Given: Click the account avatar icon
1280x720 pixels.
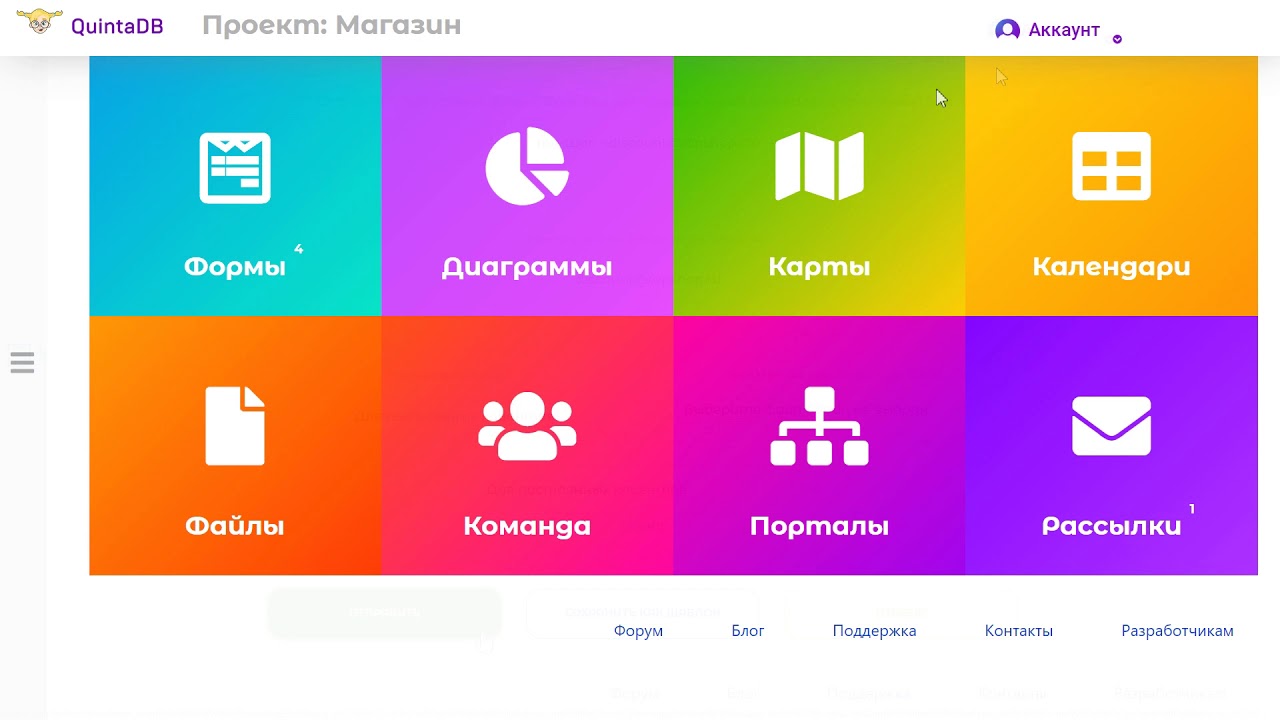Looking at the screenshot, I should (1008, 30).
